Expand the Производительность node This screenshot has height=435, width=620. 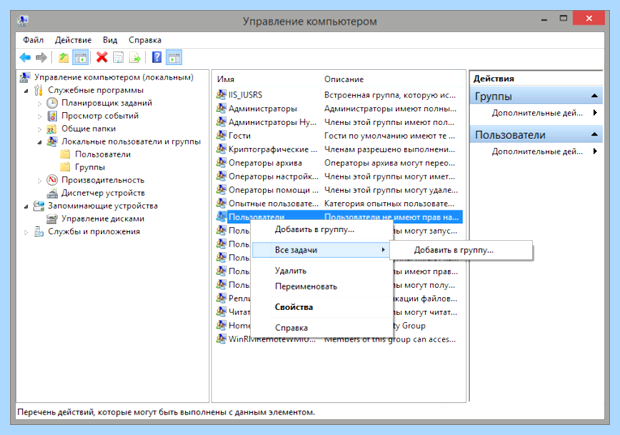(40, 181)
